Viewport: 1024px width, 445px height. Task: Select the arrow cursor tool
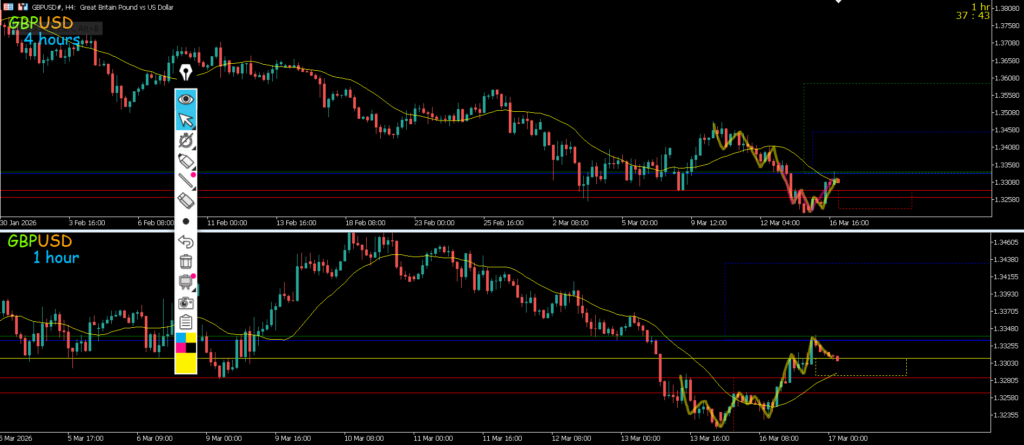coord(186,120)
